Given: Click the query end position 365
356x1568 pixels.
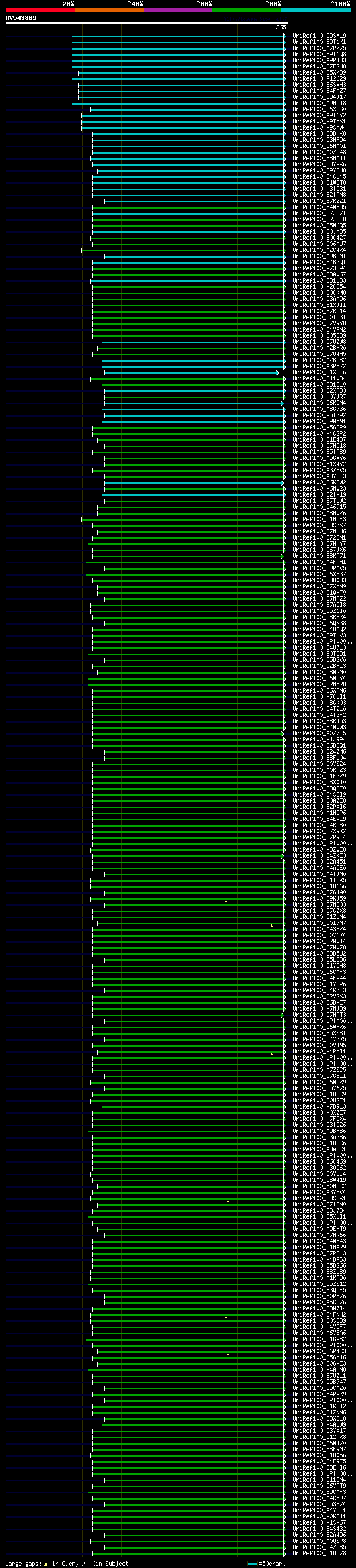Looking at the screenshot, I should point(281,27).
